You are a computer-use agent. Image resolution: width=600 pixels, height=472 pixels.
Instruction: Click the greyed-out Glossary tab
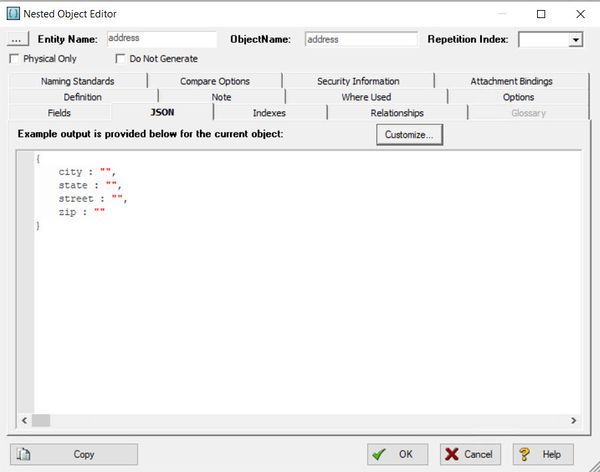(528, 113)
